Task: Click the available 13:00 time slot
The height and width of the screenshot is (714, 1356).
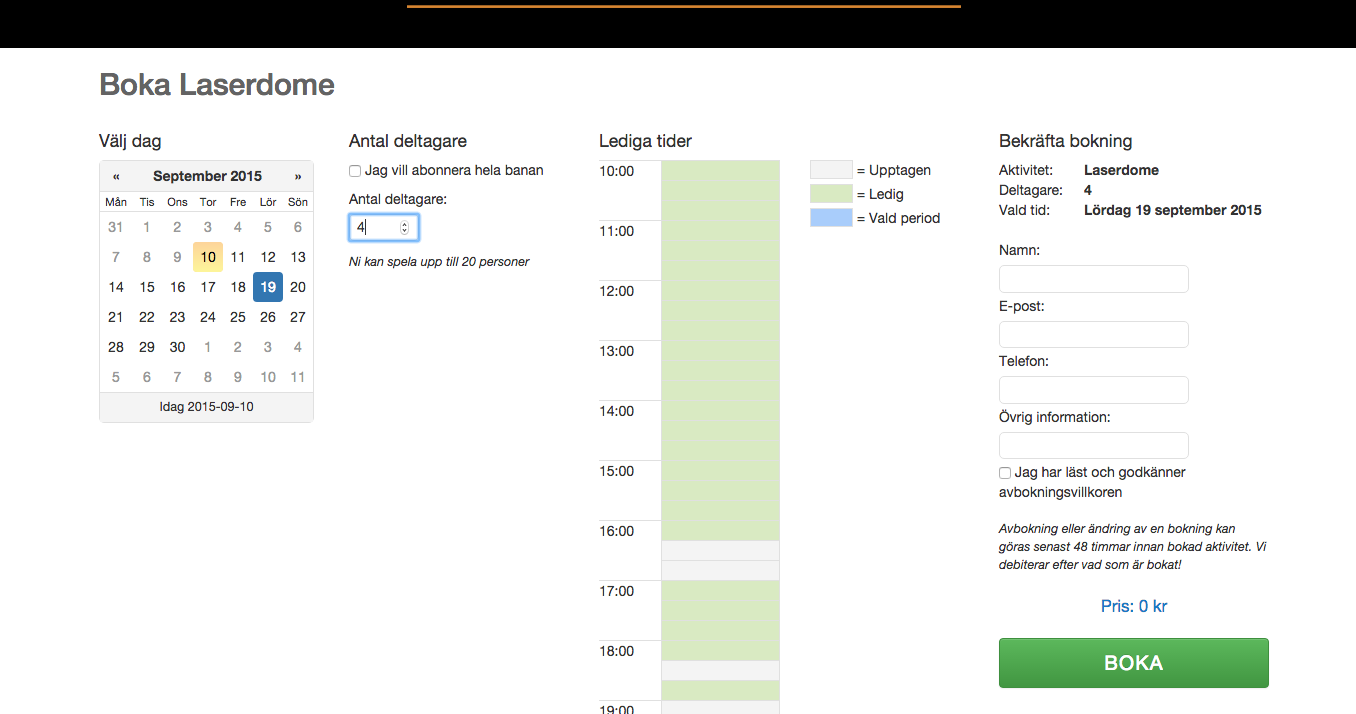Action: click(720, 350)
